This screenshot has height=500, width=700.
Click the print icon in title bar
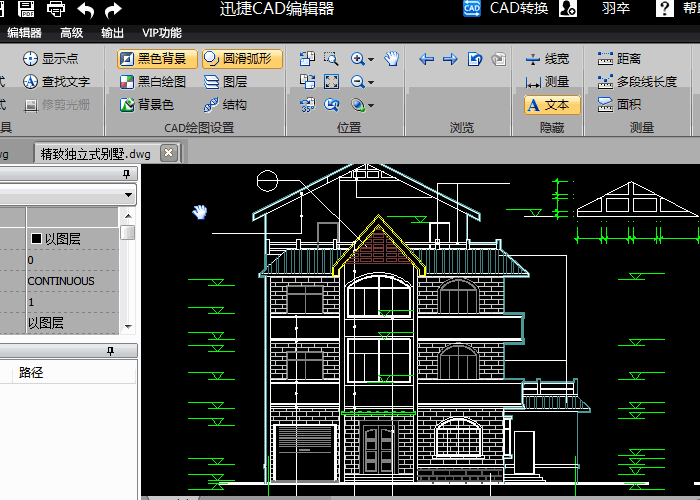pyautogui.click(x=56, y=10)
